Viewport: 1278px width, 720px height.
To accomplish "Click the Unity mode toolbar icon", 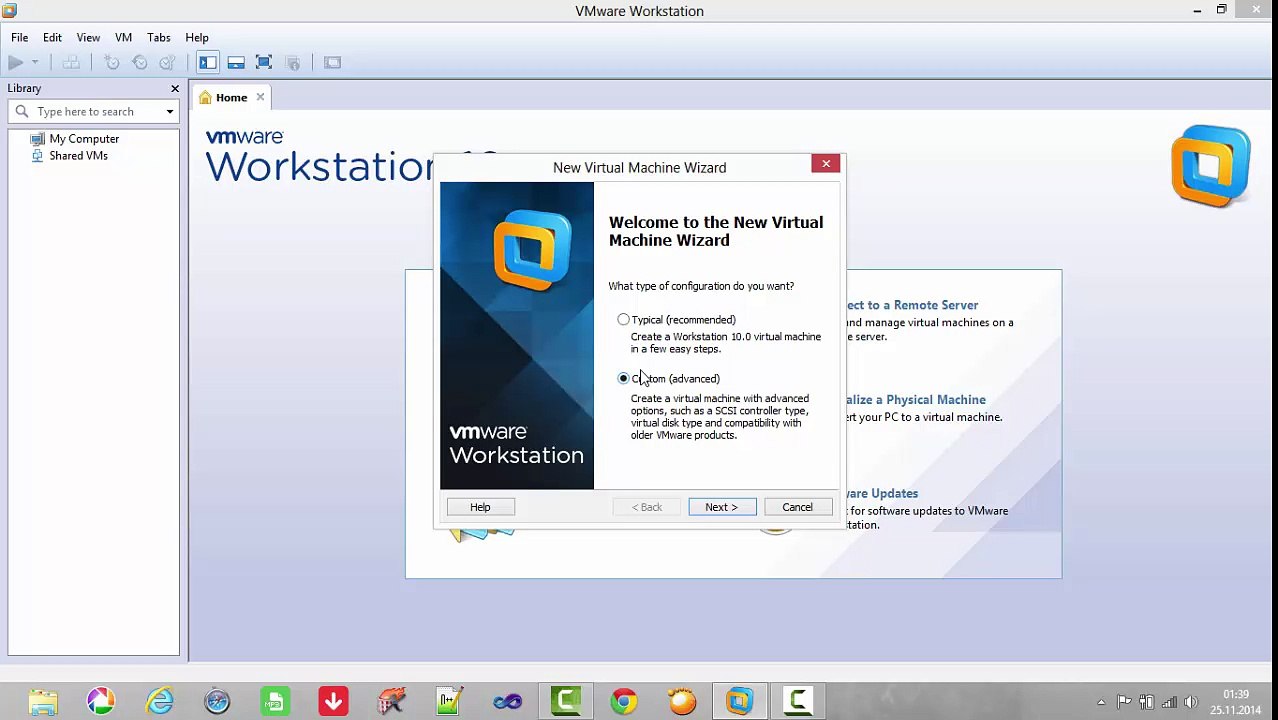I will 293,63.
